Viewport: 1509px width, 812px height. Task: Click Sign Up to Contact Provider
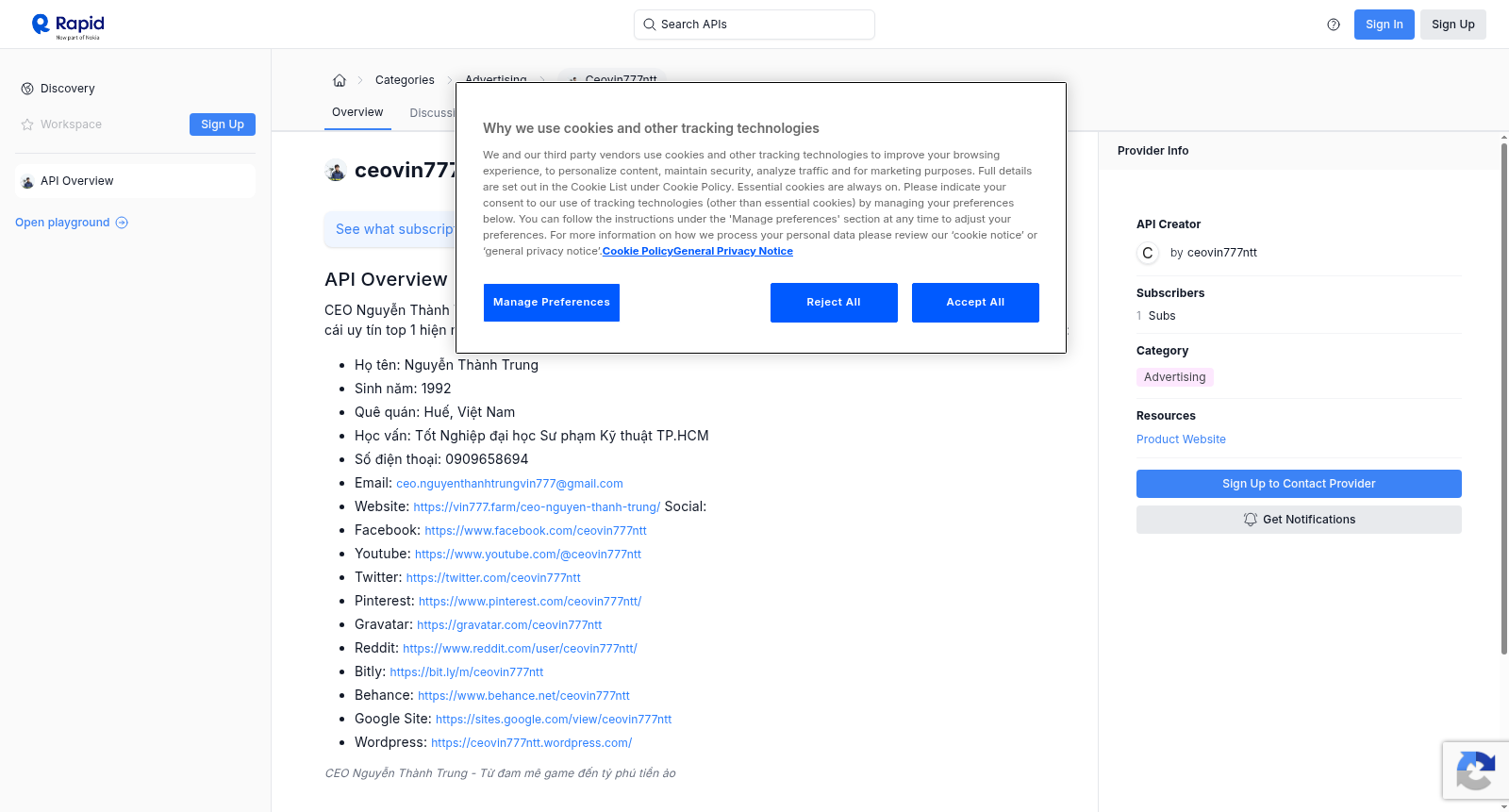1299,484
